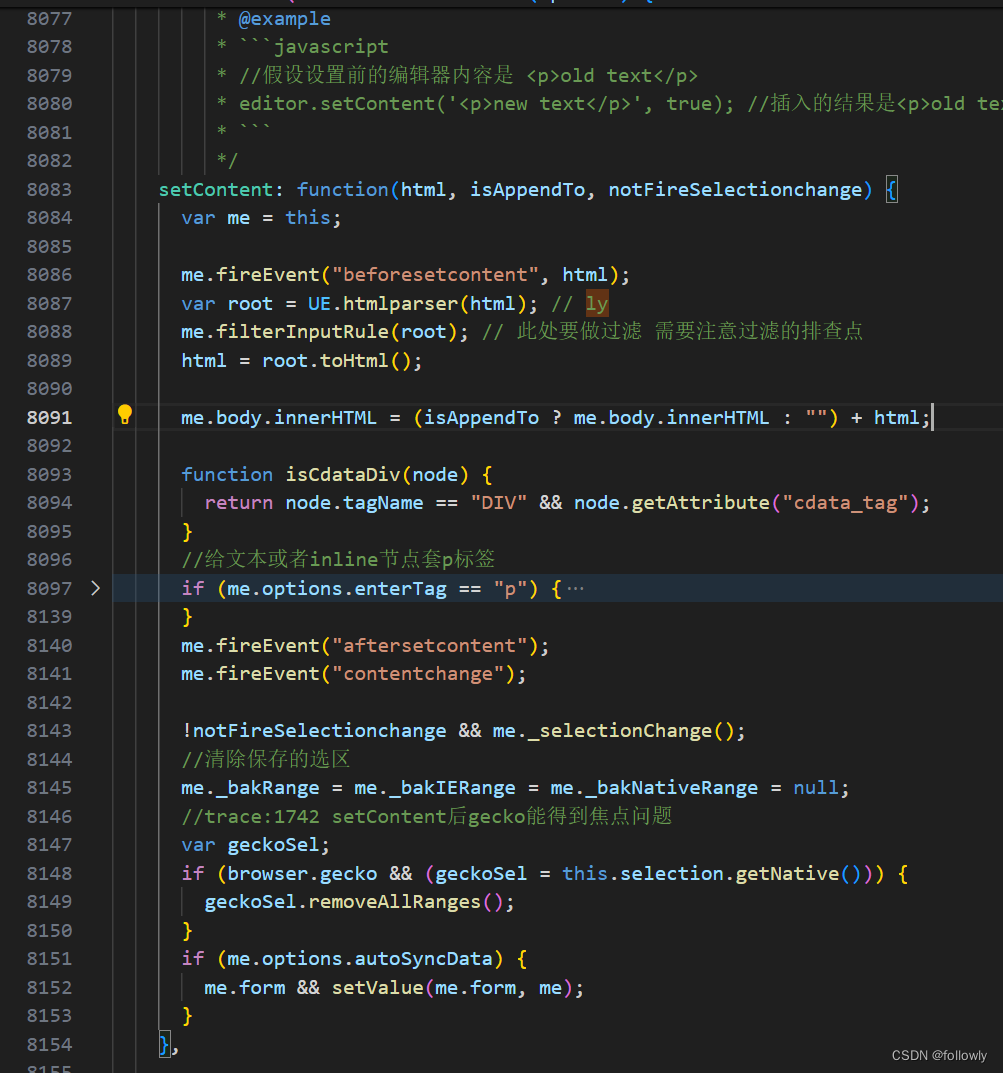Place cursor at end of line 8091
Viewport: 1003px width, 1073px height.
pyautogui.click(x=931, y=417)
